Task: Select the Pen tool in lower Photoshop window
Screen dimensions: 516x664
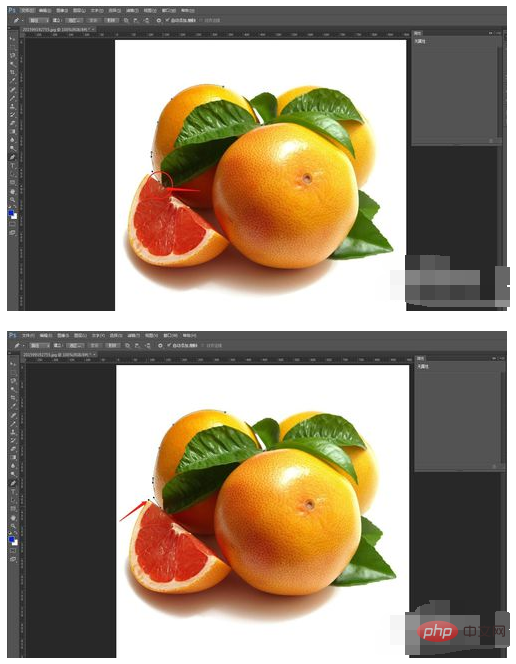Action: tap(13, 483)
